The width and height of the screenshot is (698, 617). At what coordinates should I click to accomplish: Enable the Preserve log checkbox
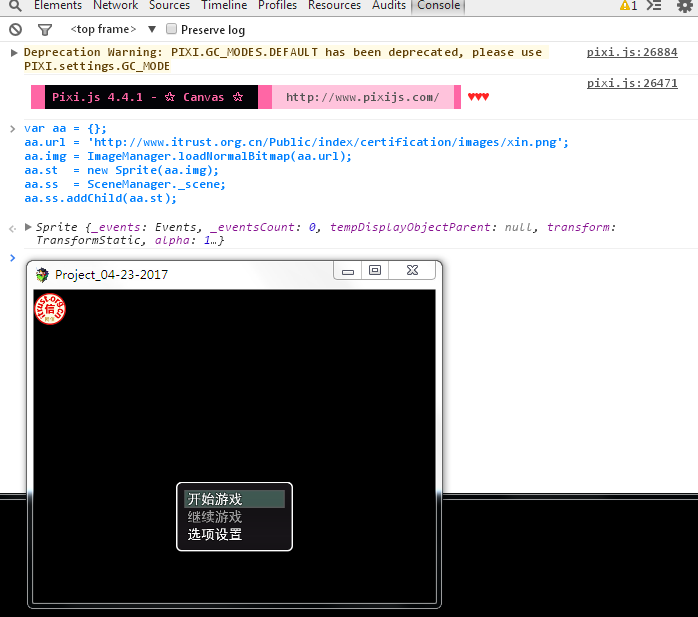click(171, 29)
